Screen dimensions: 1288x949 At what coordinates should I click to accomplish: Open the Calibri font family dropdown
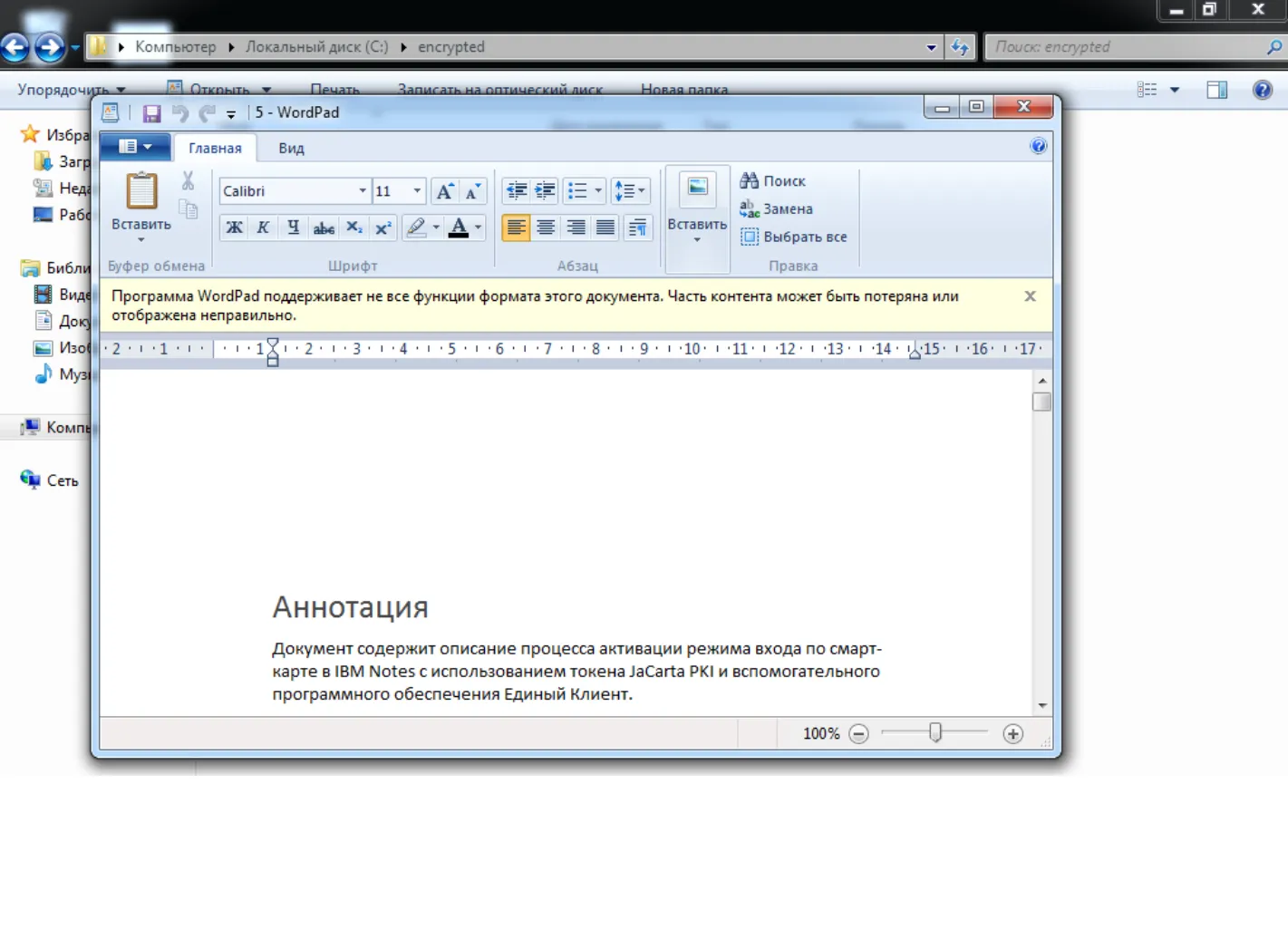pos(363,191)
